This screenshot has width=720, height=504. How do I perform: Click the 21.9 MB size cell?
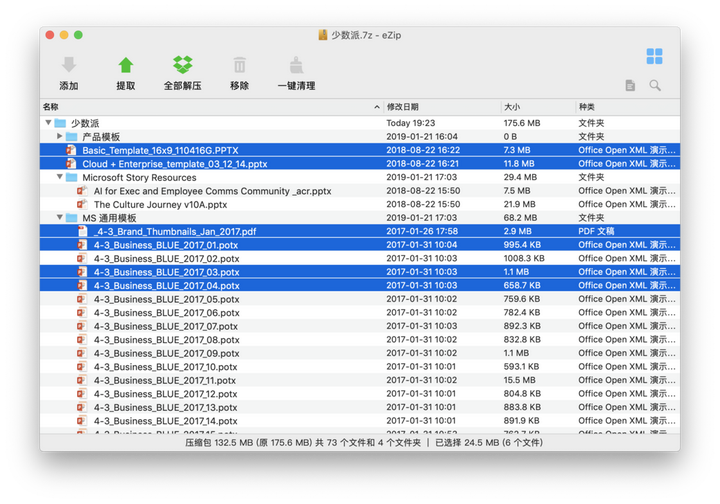[x=519, y=204]
